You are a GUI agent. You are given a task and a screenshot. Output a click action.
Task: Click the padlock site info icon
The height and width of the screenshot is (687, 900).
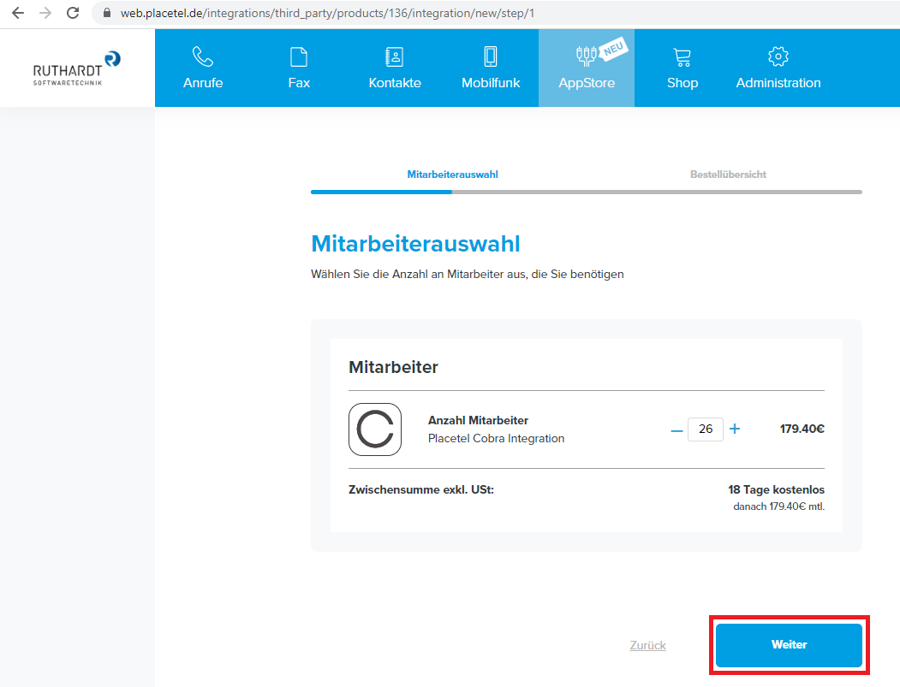click(x=107, y=13)
